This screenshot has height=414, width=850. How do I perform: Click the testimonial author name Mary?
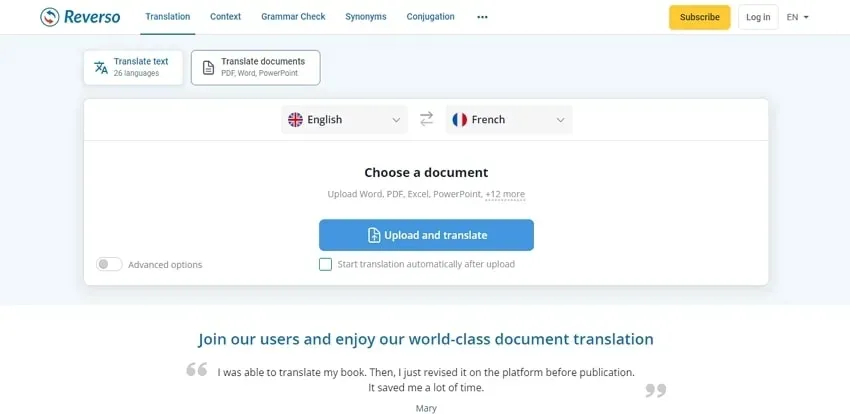point(426,408)
